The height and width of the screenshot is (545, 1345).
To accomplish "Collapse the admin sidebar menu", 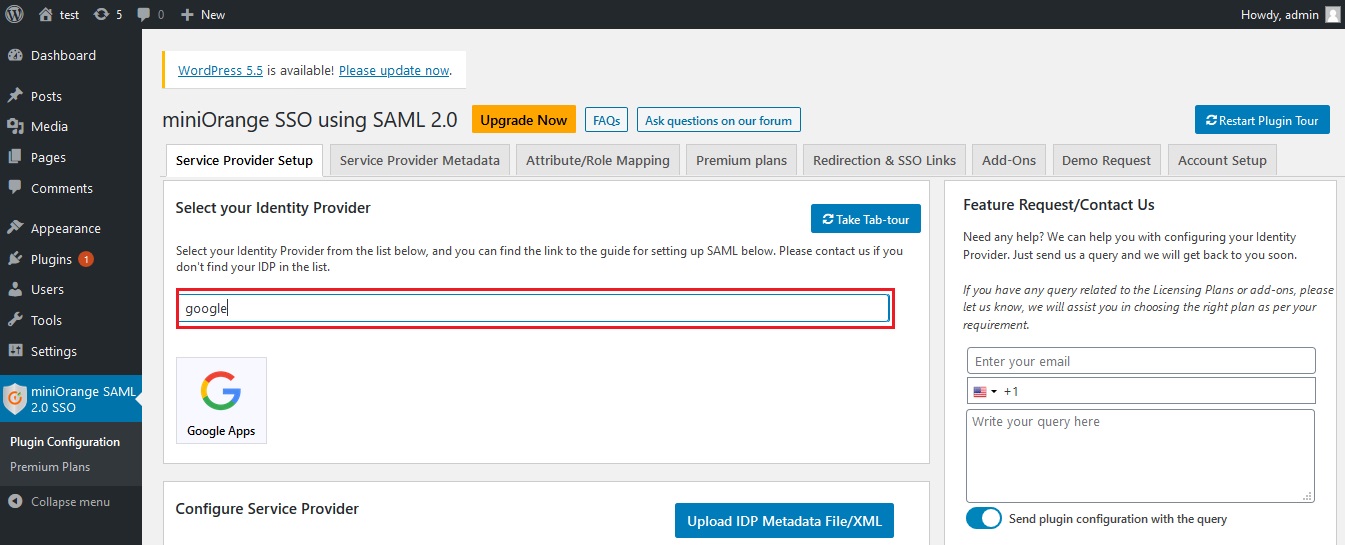I will click(x=60, y=501).
